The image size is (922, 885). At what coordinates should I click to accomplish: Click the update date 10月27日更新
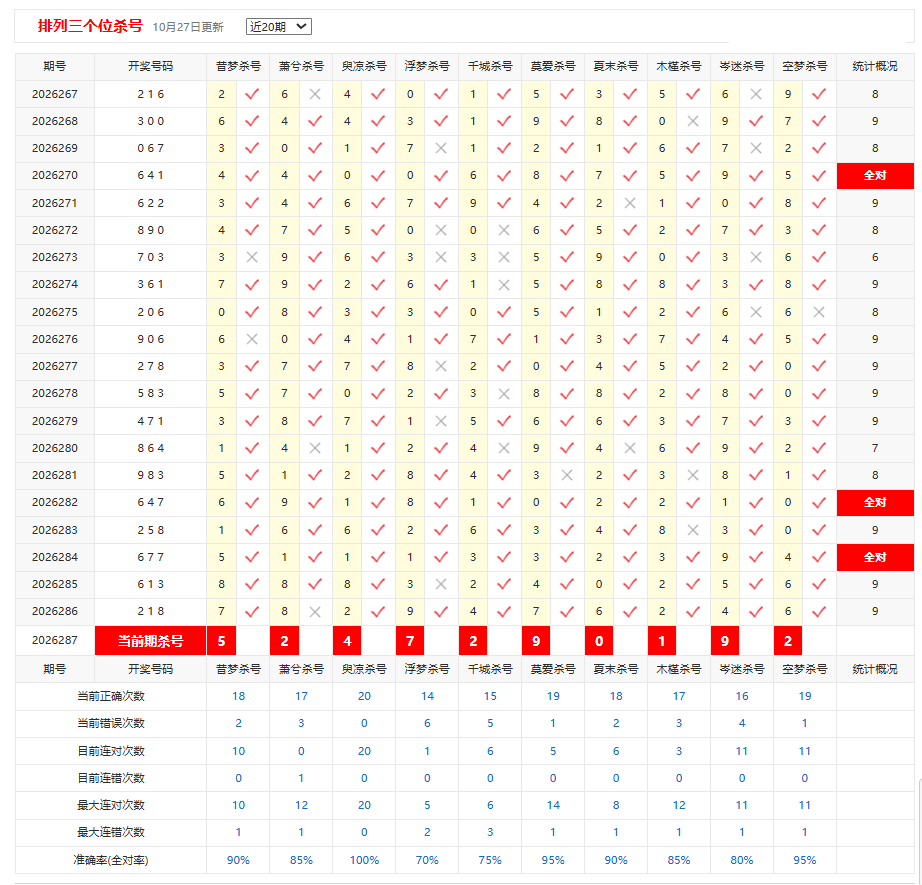(188, 27)
